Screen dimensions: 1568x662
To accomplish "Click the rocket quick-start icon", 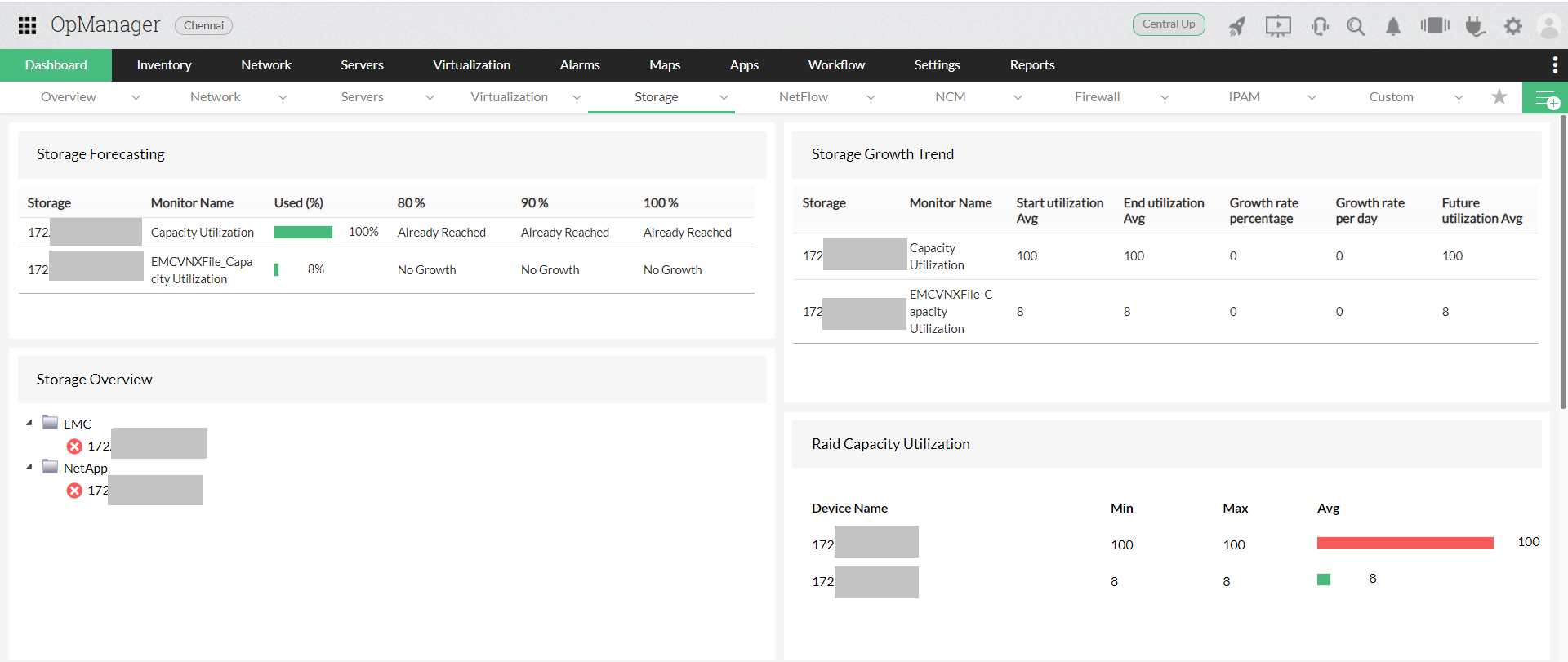I will click(x=1237, y=26).
